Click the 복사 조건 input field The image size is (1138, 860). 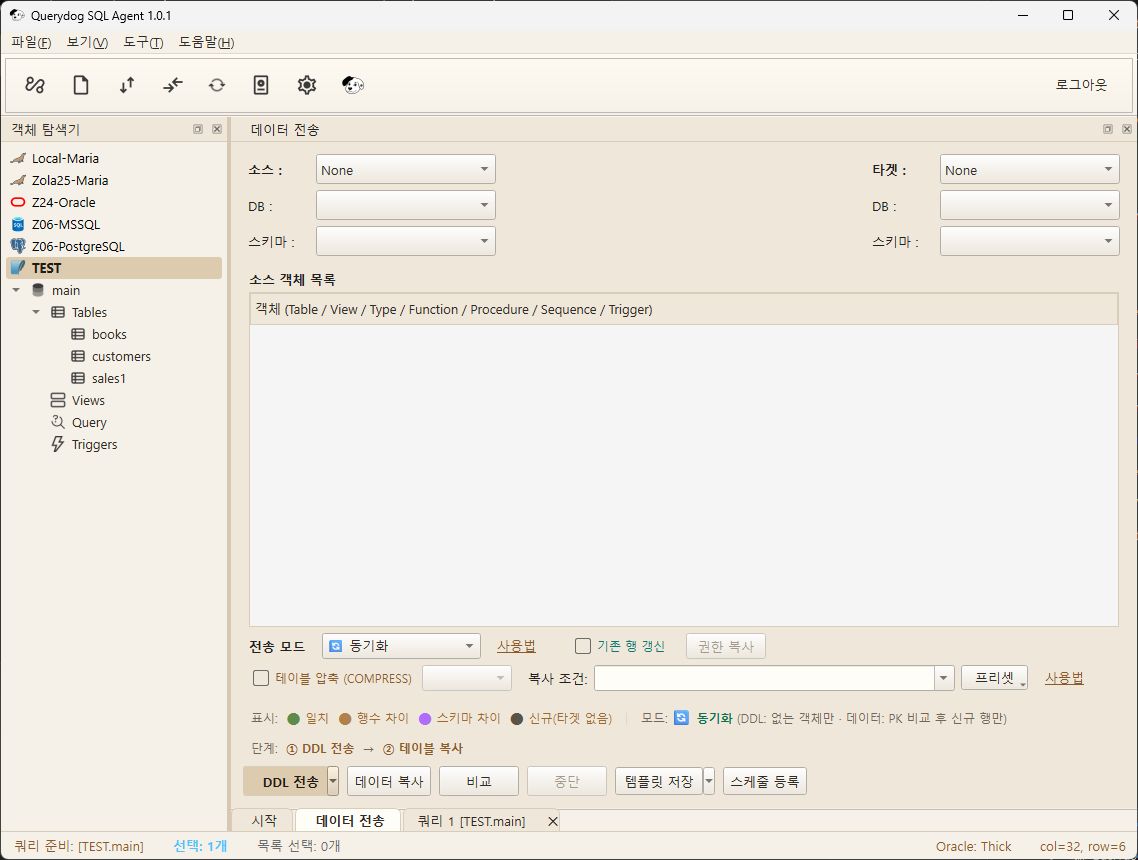pos(764,679)
